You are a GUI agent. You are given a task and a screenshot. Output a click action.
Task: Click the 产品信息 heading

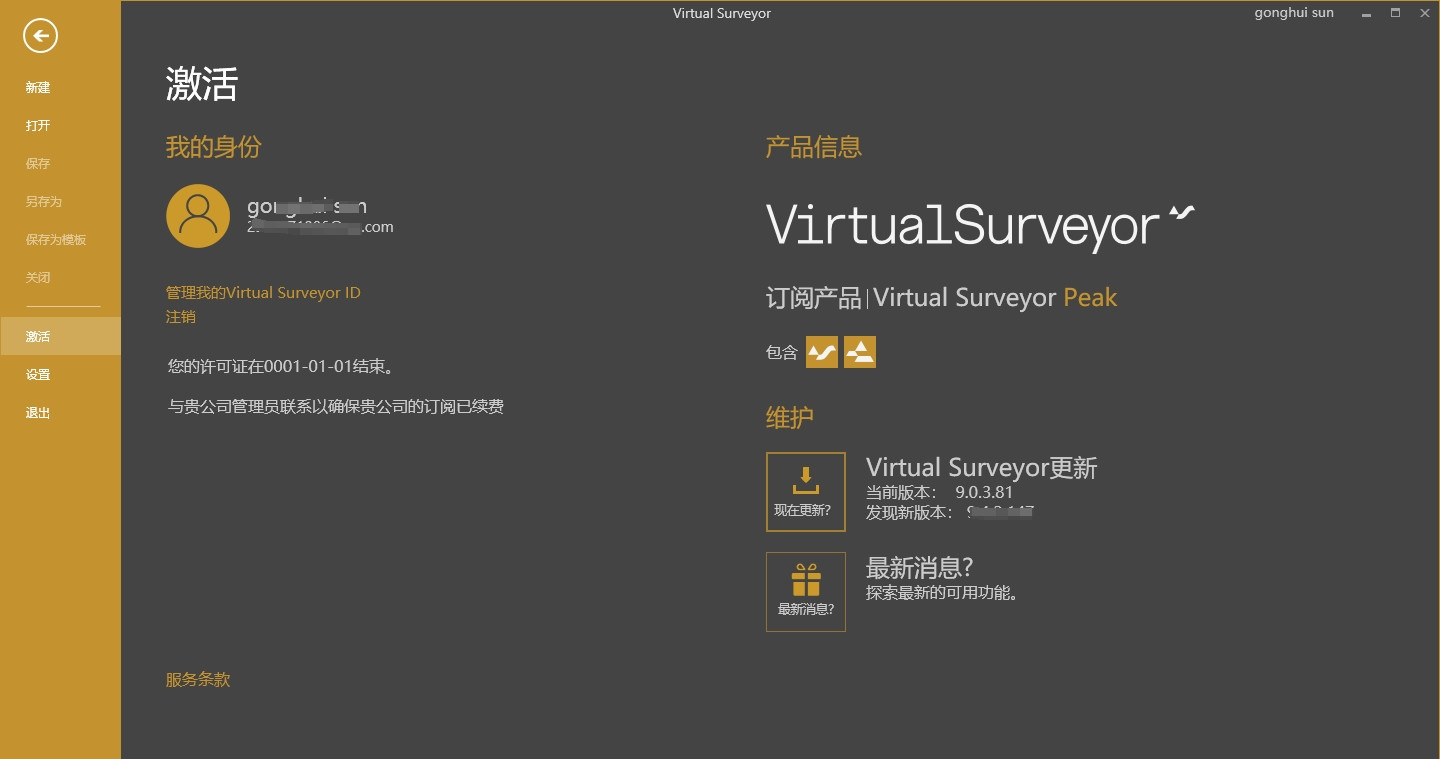tap(814, 148)
